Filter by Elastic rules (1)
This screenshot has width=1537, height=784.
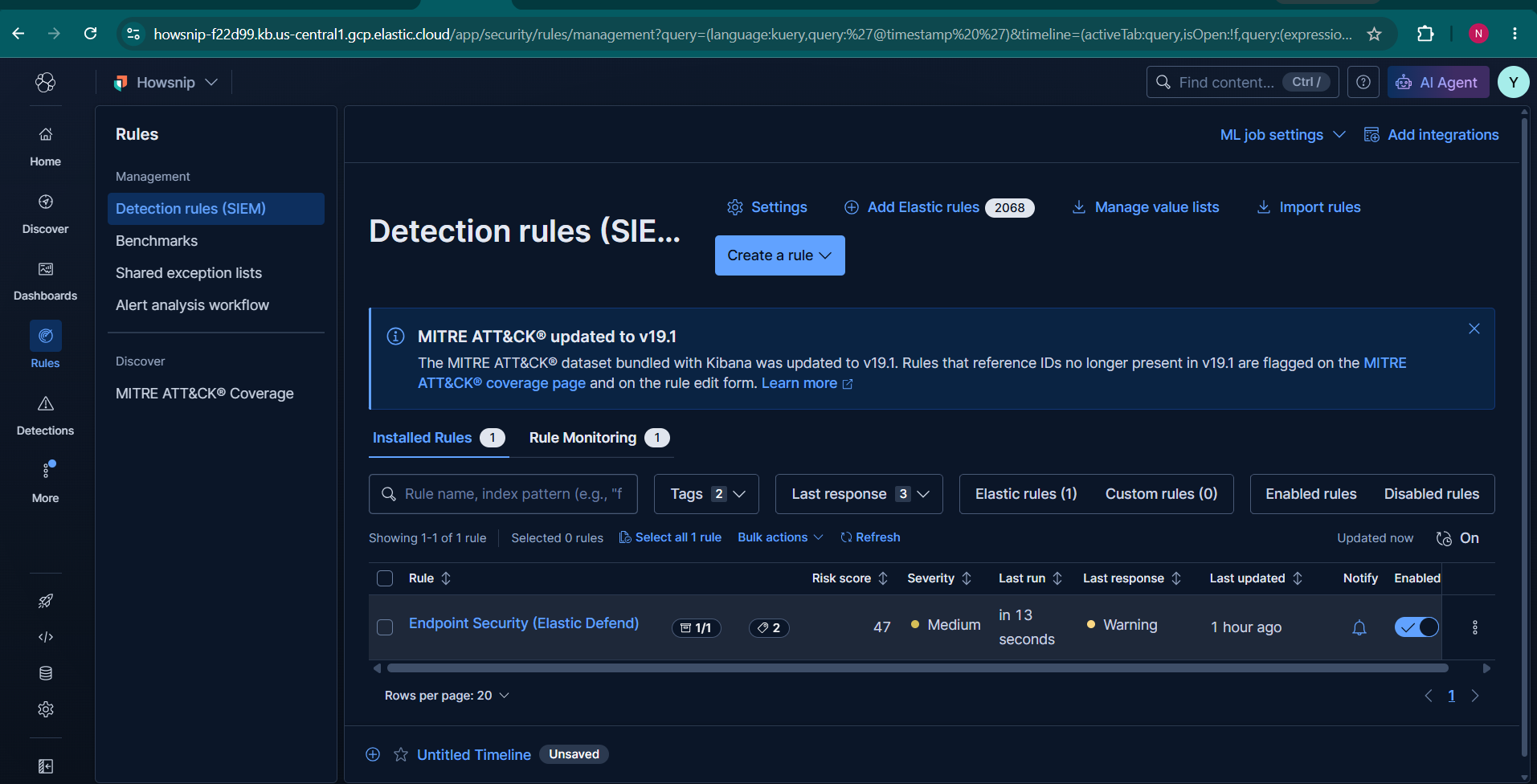coord(1026,494)
